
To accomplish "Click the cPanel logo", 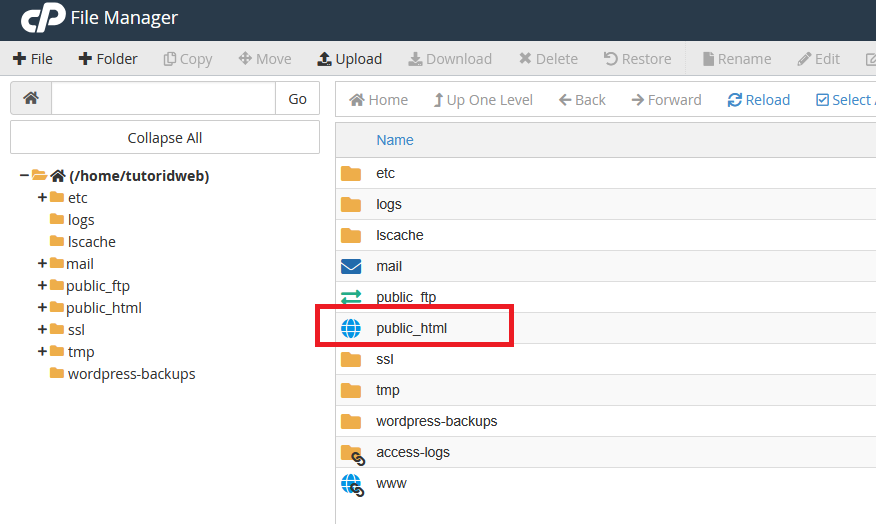I will [43, 17].
